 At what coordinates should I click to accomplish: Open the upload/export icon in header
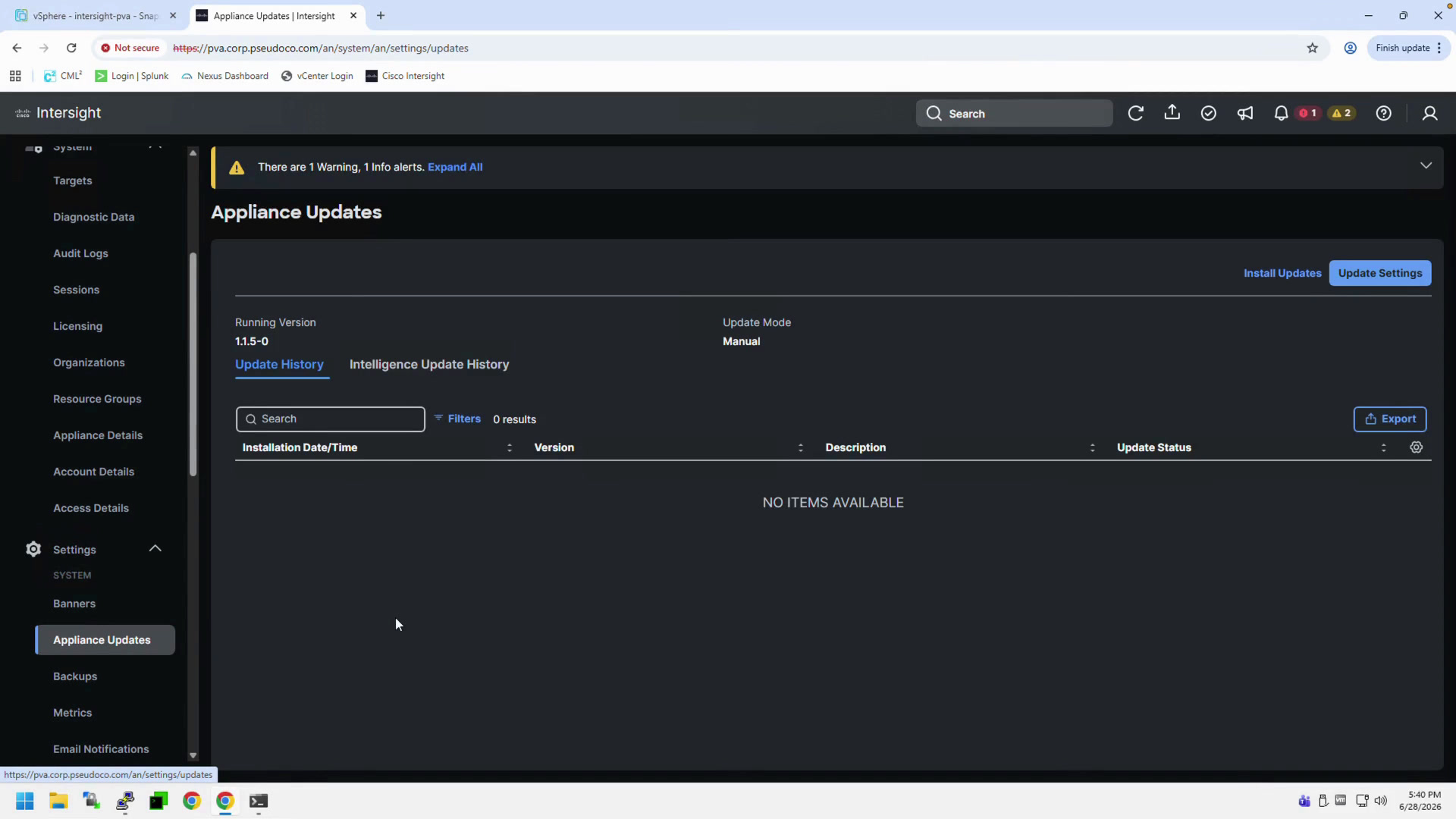tap(1172, 112)
